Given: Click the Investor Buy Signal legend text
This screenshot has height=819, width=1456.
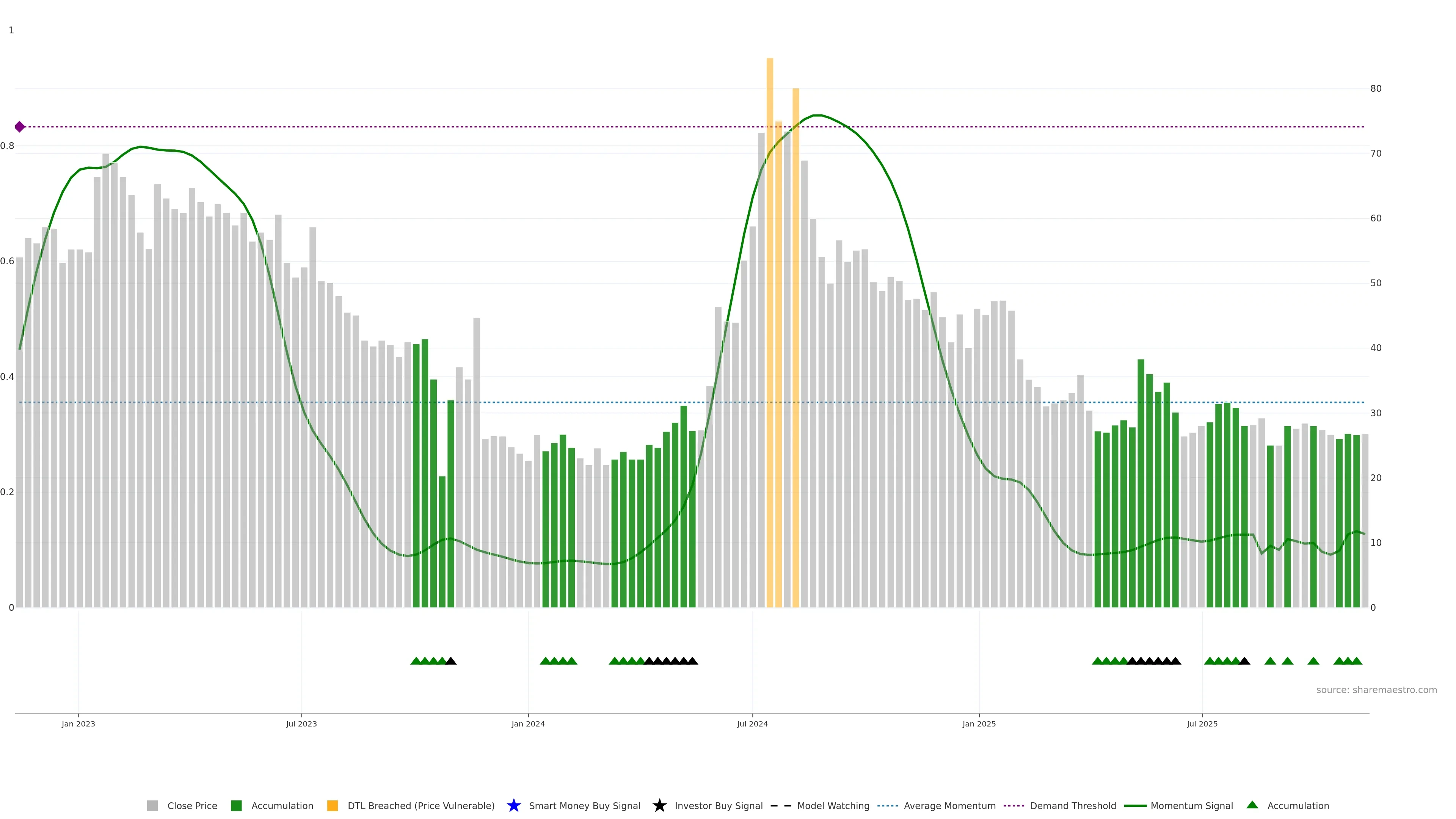Looking at the screenshot, I should pyautogui.click(x=719, y=806).
